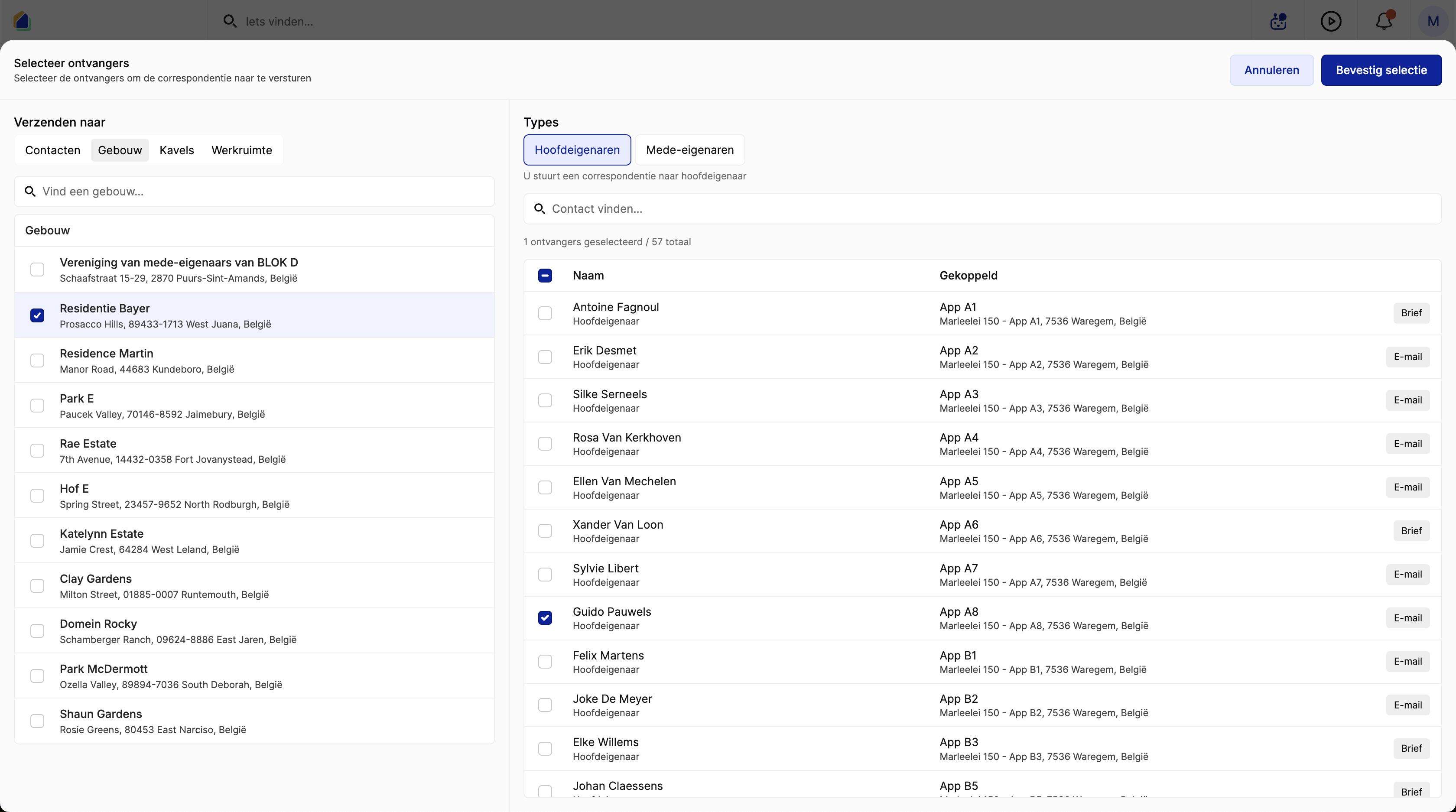
Task: Check the Shaun Gardens checkbox
Action: pyautogui.click(x=37, y=721)
